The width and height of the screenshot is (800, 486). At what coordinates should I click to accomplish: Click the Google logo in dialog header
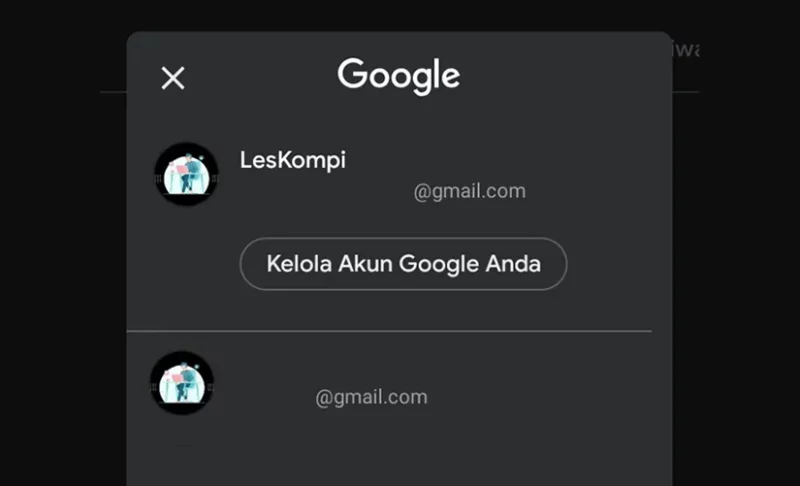398,76
